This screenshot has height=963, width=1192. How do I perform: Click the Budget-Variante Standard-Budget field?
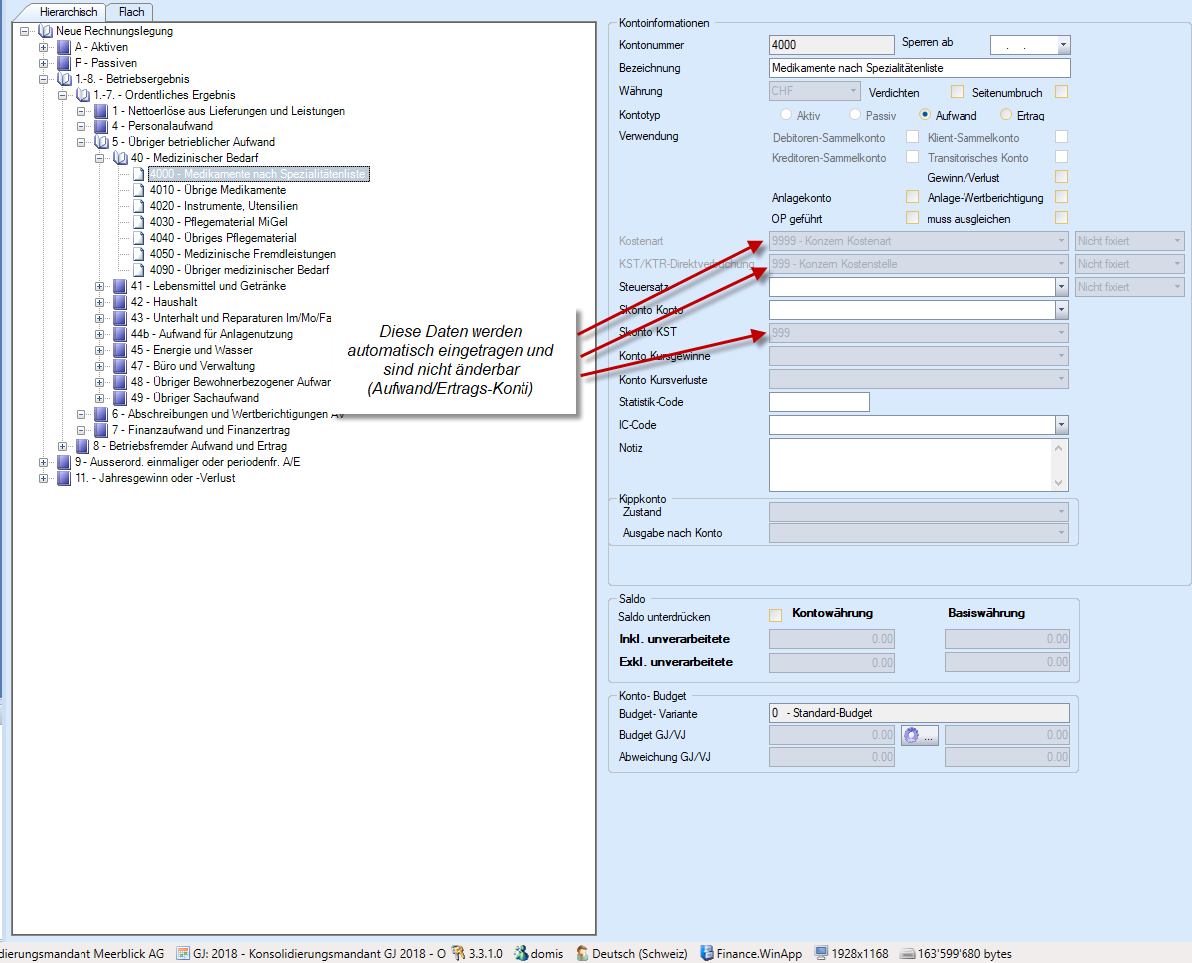click(919, 713)
